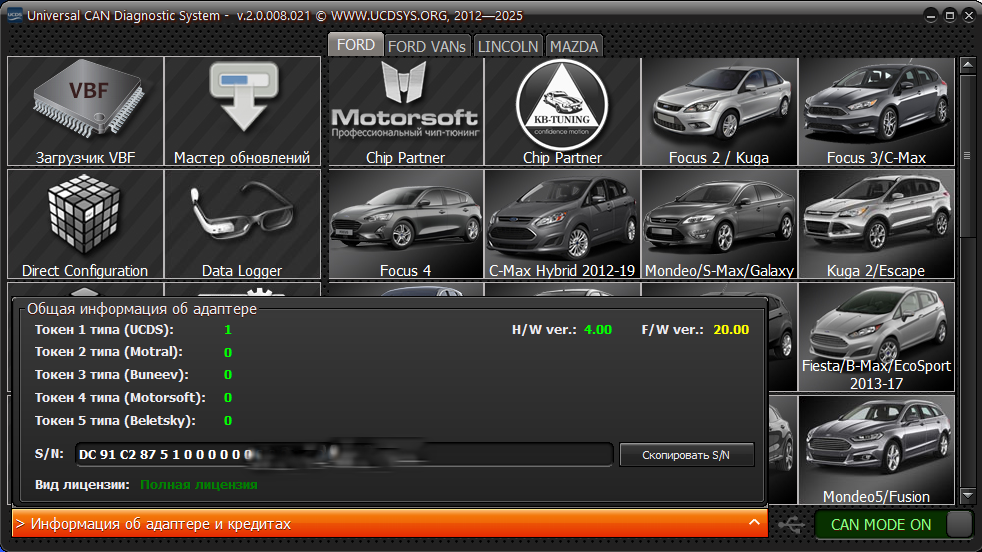Click the vehicle list scroll down arrow
Viewport: 982px width, 552px height.
pyautogui.click(x=968, y=495)
